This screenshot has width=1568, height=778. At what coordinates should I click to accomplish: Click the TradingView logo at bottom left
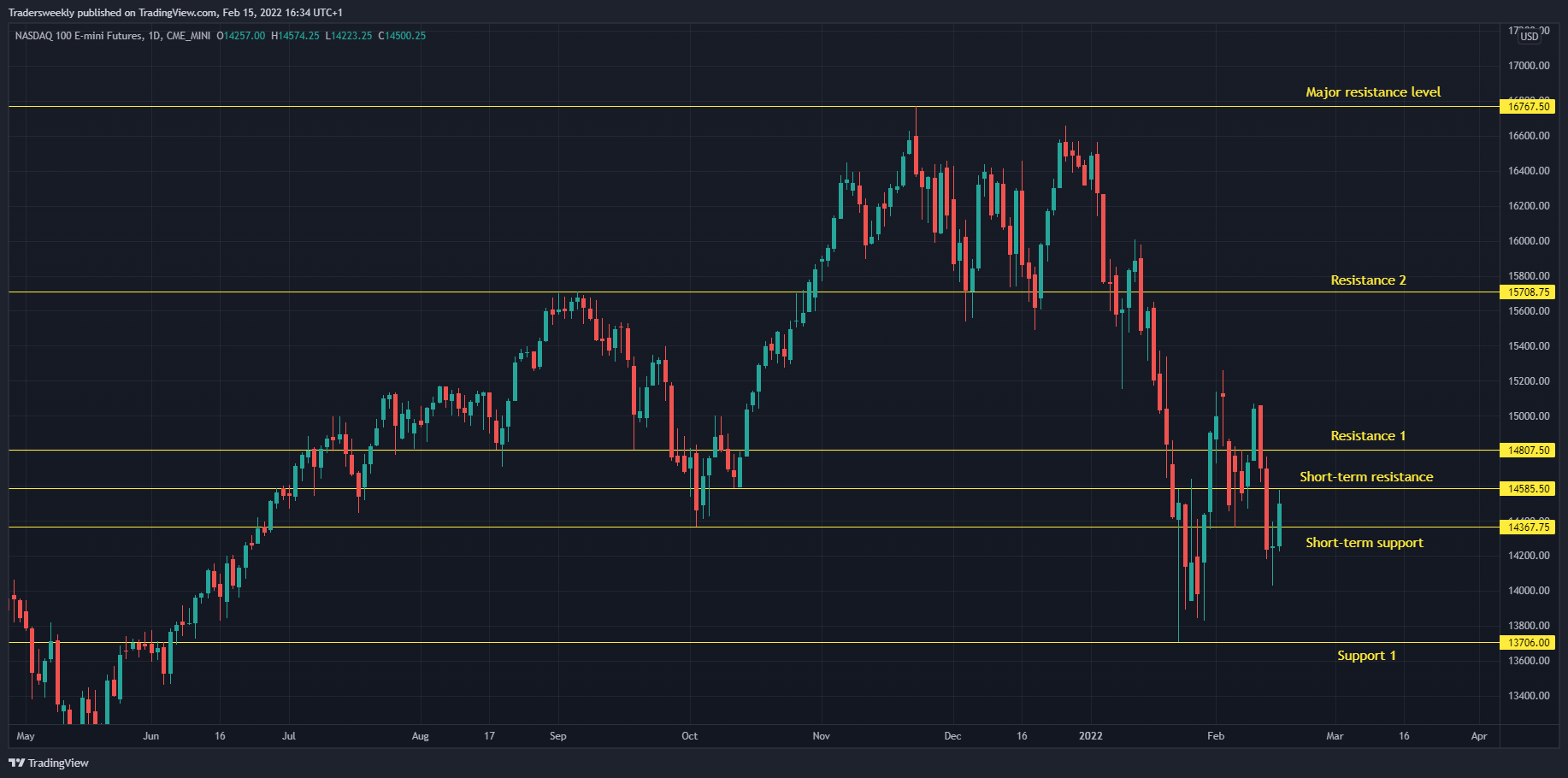point(49,763)
